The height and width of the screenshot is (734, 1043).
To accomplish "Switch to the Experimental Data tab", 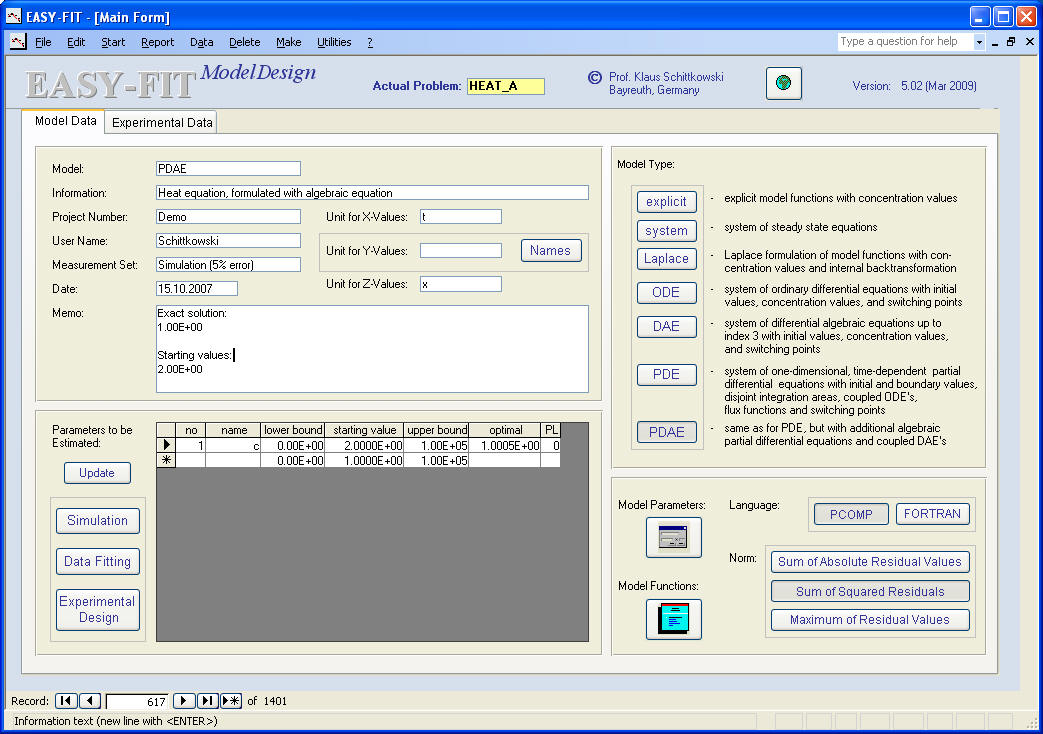I will click(162, 123).
